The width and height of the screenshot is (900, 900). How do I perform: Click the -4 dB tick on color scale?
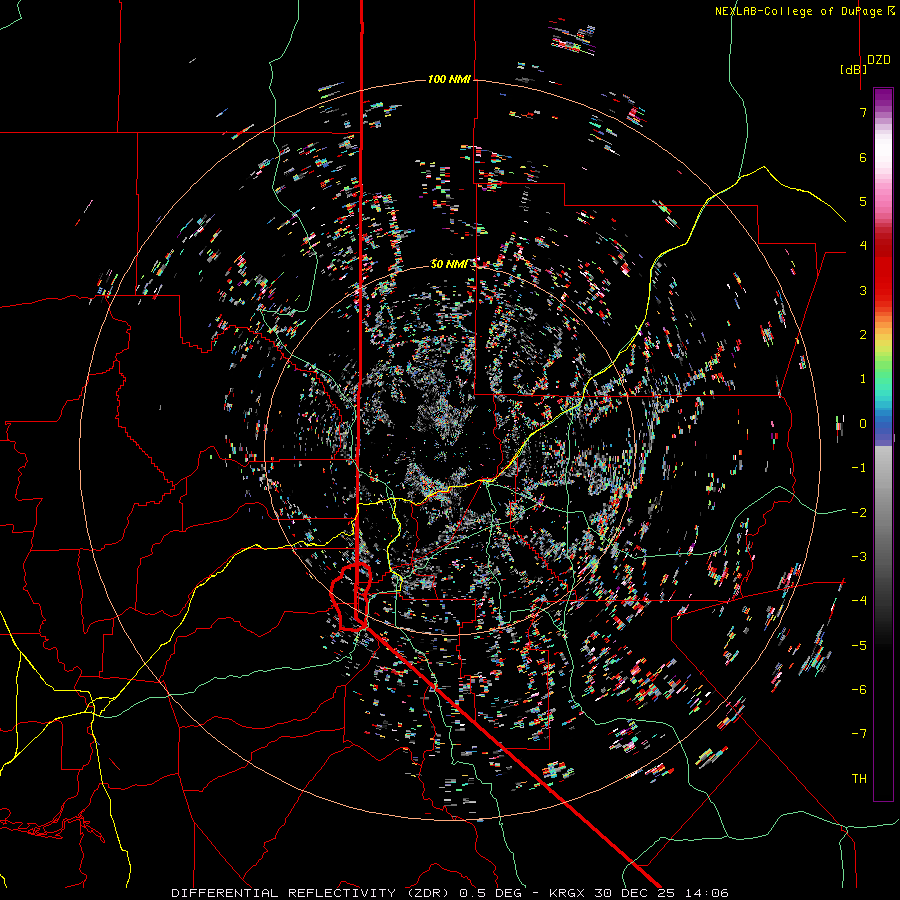click(859, 600)
